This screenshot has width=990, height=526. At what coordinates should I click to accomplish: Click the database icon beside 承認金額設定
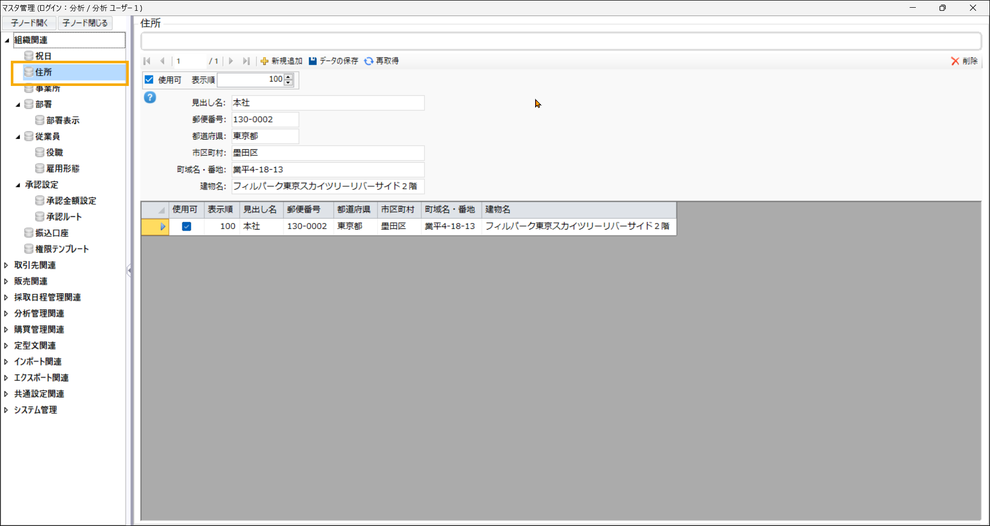pos(40,200)
